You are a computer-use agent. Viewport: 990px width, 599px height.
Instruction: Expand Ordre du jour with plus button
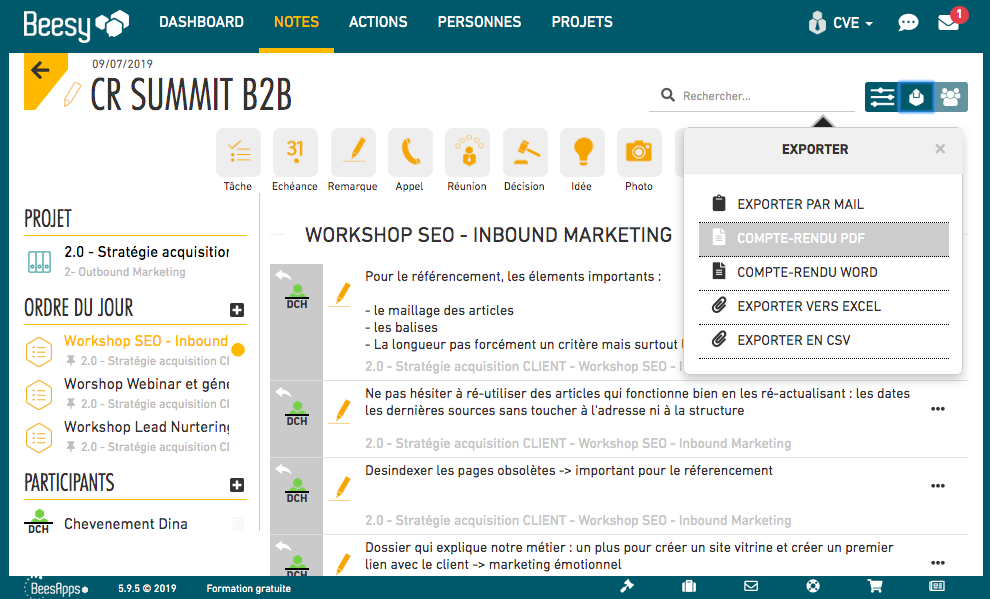click(237, 310)
